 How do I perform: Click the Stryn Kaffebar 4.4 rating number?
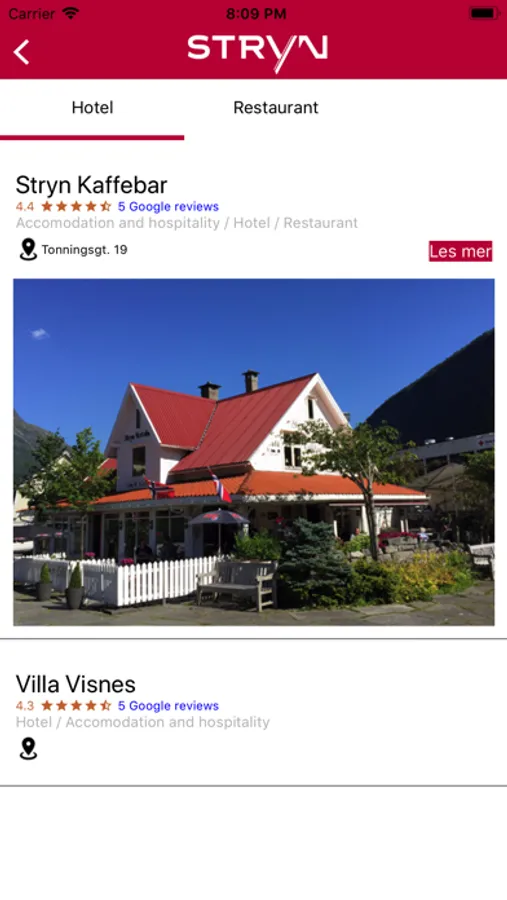pos(25,207)
